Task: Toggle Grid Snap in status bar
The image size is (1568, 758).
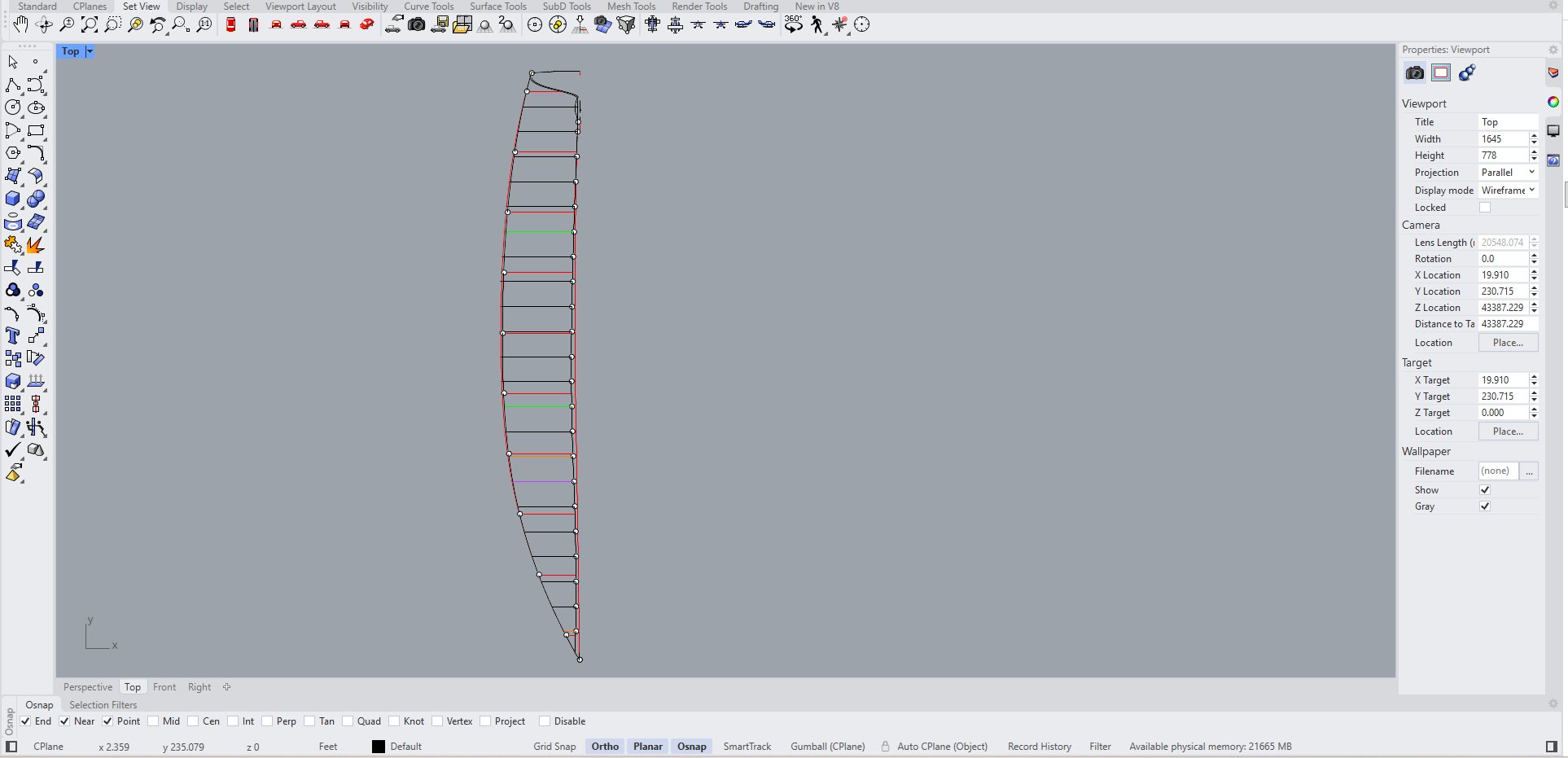Action: click(554, 747)
